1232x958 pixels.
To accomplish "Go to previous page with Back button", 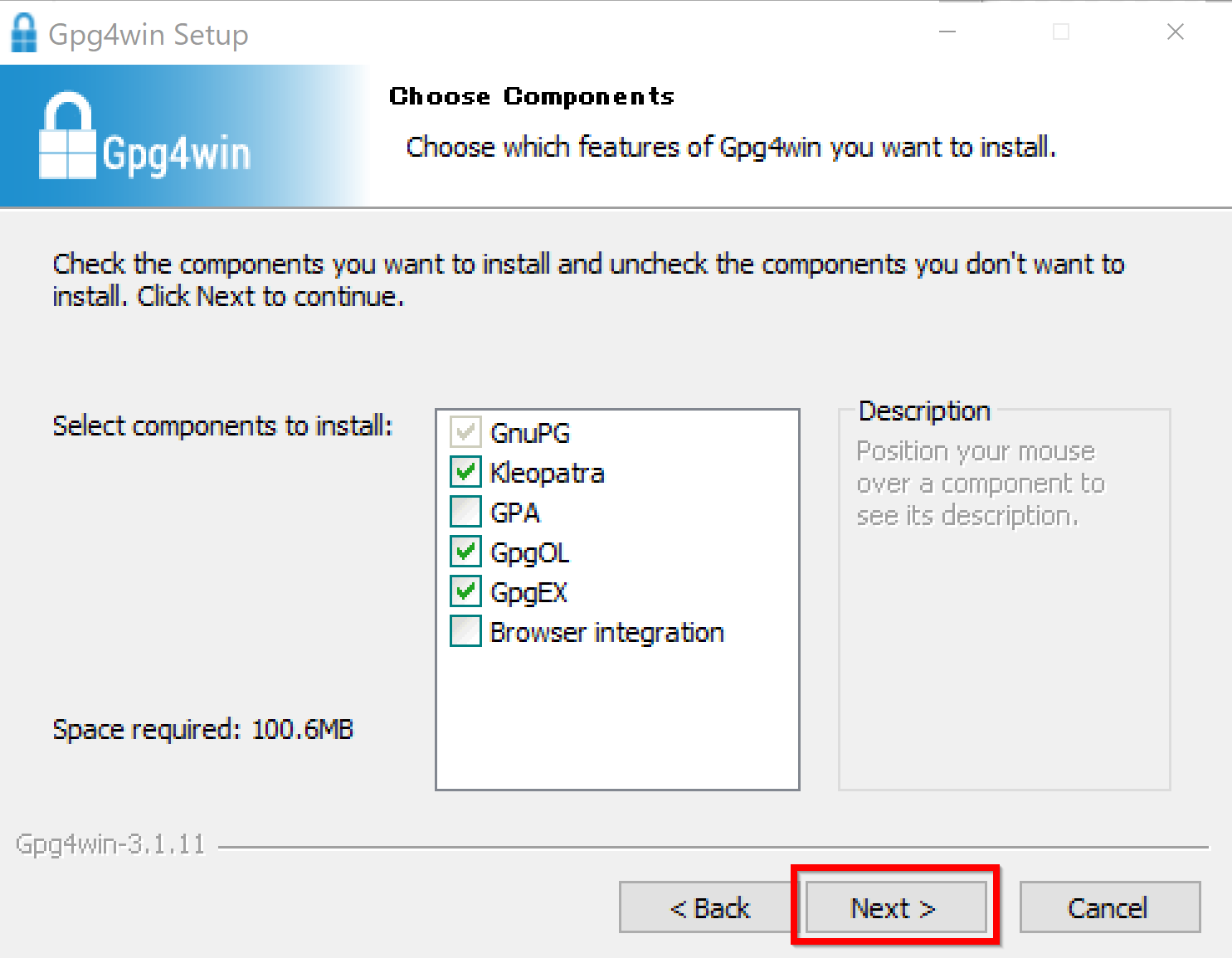I will [708, 907].
